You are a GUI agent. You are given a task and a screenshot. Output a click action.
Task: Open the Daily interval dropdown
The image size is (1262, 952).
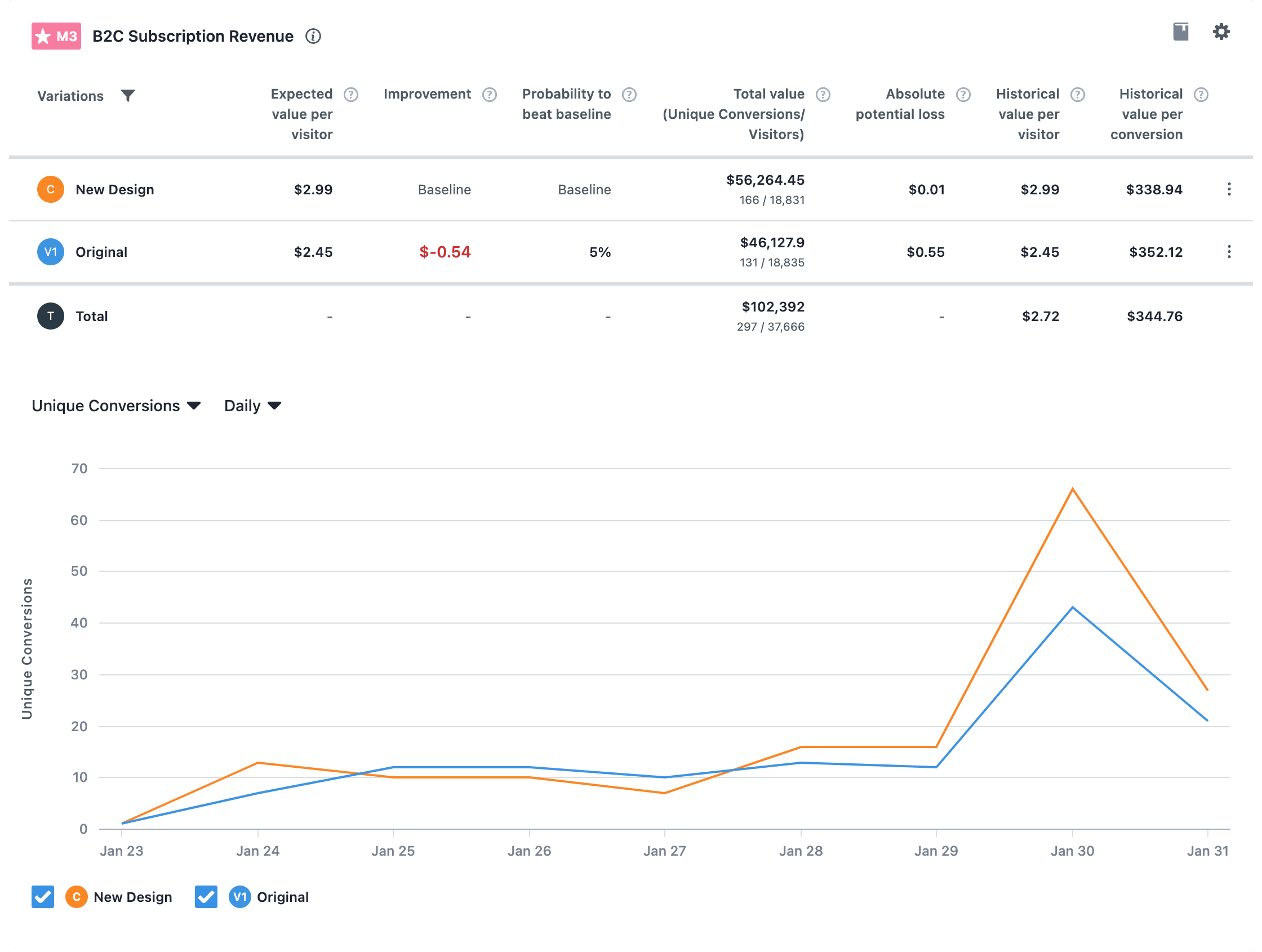(x=252, y=406)
